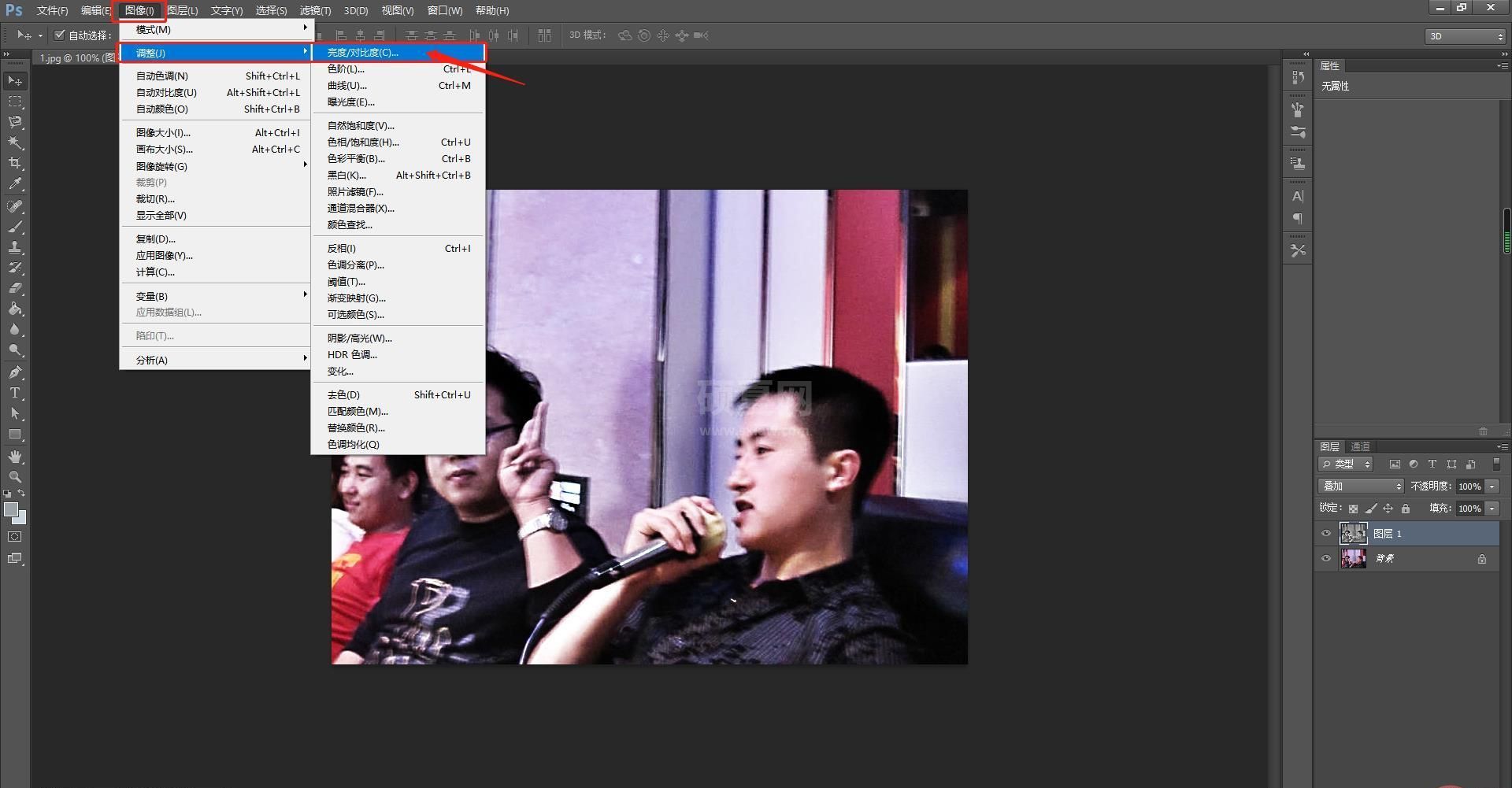Open the 不透明度 opacity dropdown arrow
Screen dimensions: 1512x788
[x=1492, y=486]
